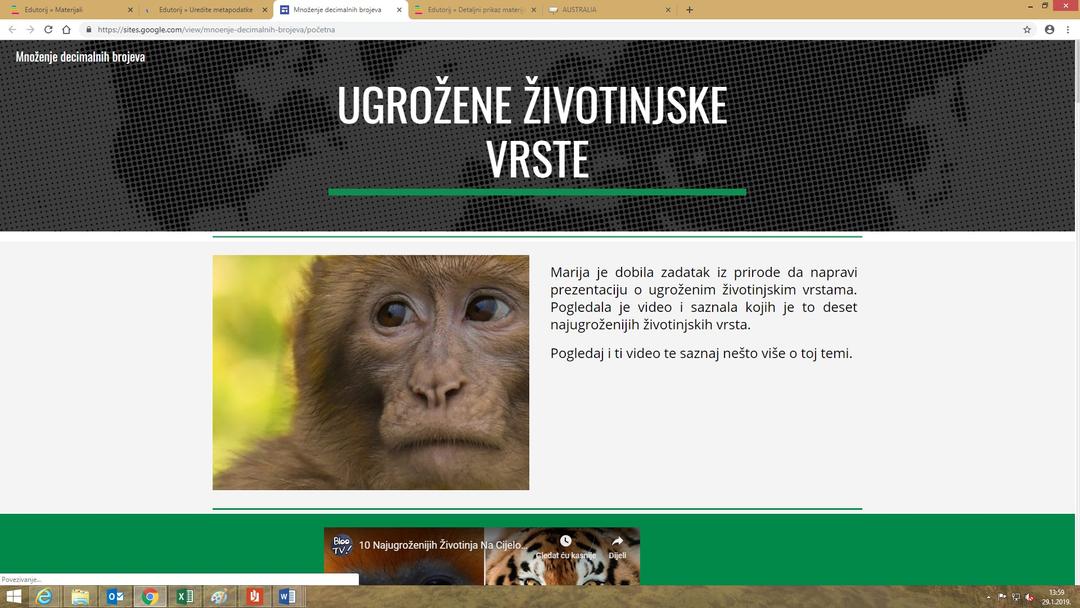Viewport: 1080px width, 608px height.
Task: Open Word from the taskbar
Action: coord(288,597)
